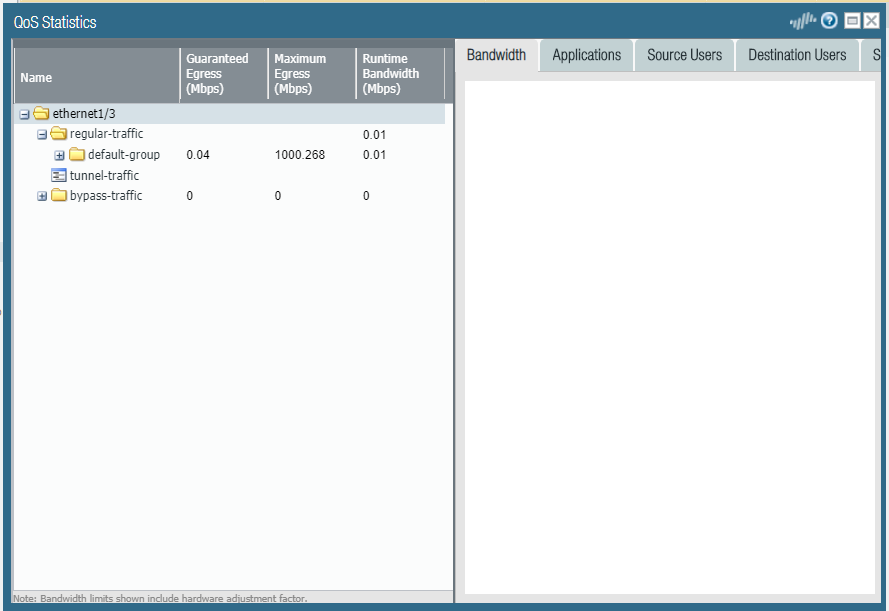
Task: Click the Palo Alto logo icon in title bar
Action: tap(803, 22)
